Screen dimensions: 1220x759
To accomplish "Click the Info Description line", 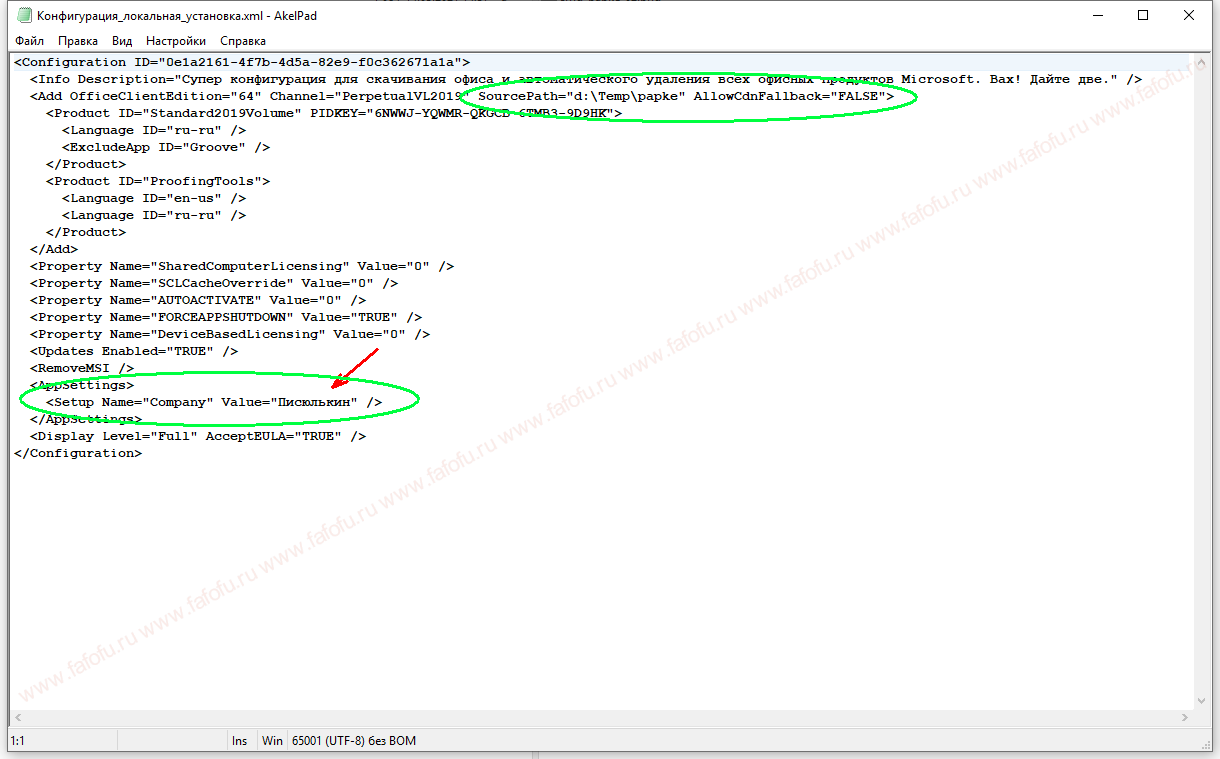I will pyautogui.click(x=586, y=79).
